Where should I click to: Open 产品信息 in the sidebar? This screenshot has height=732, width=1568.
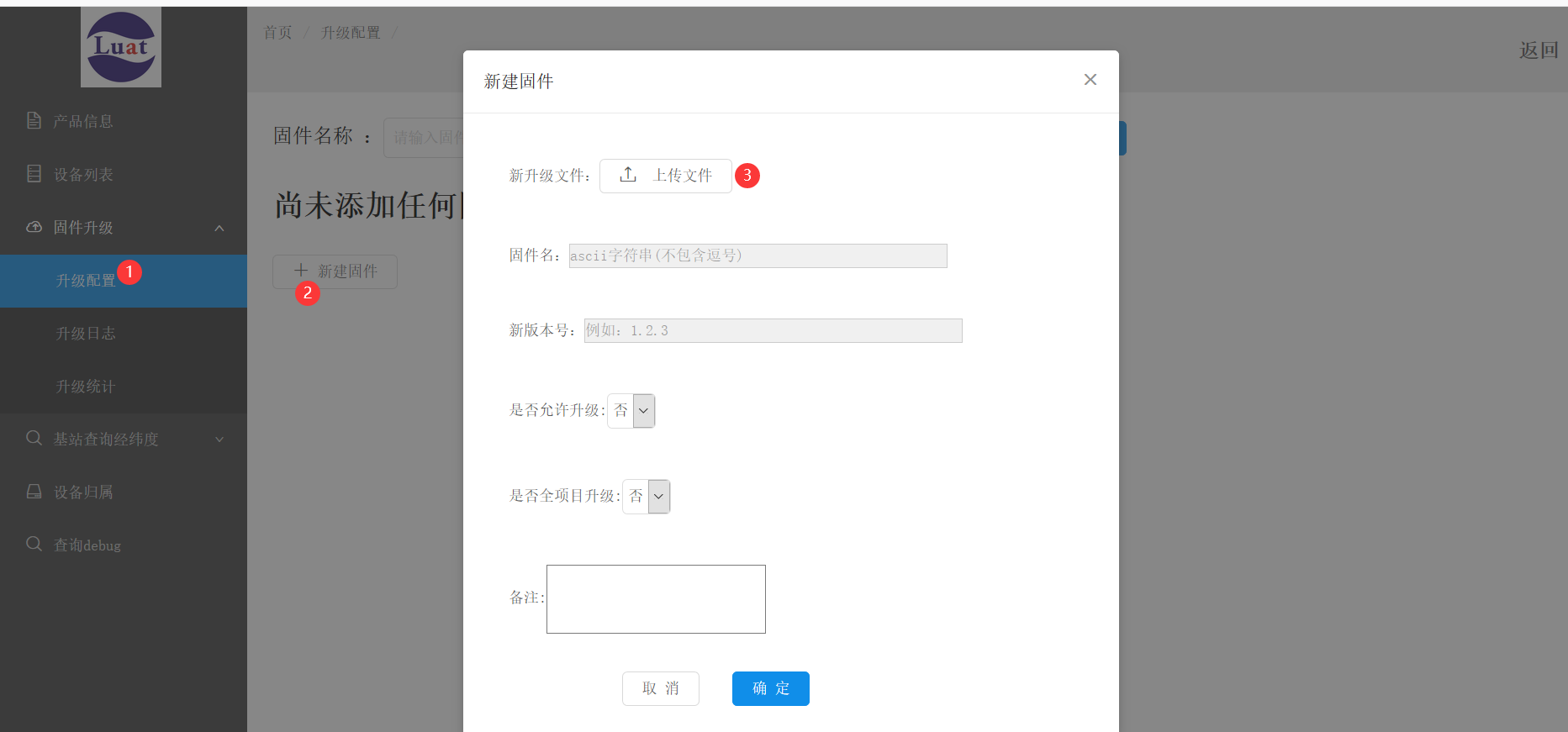pyautogui.click(x=124, y=121)
